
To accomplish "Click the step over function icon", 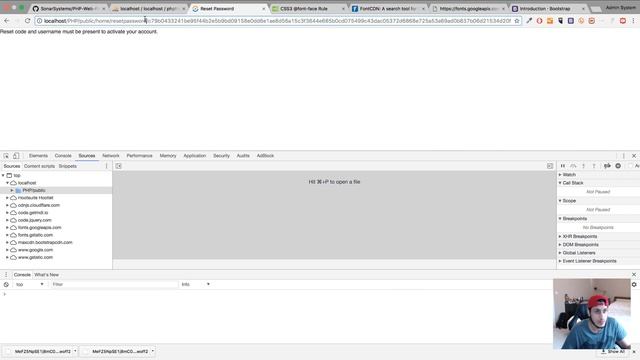I will pyautogui.click(x=573, y=166).
